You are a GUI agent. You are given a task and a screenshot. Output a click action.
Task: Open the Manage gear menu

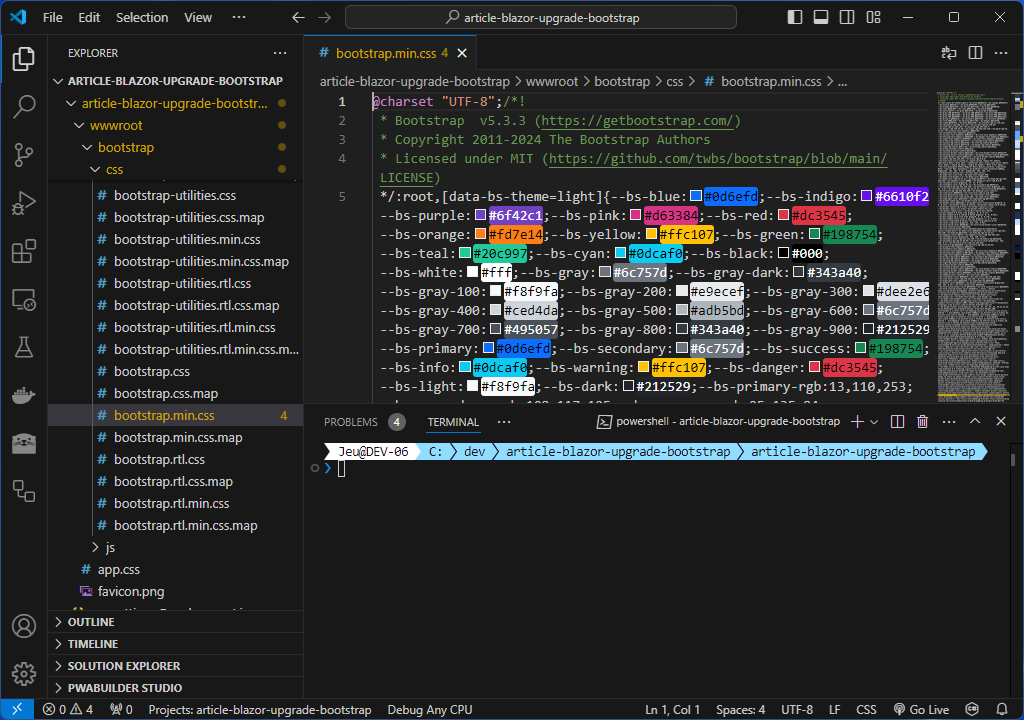[x=24, y=674]
